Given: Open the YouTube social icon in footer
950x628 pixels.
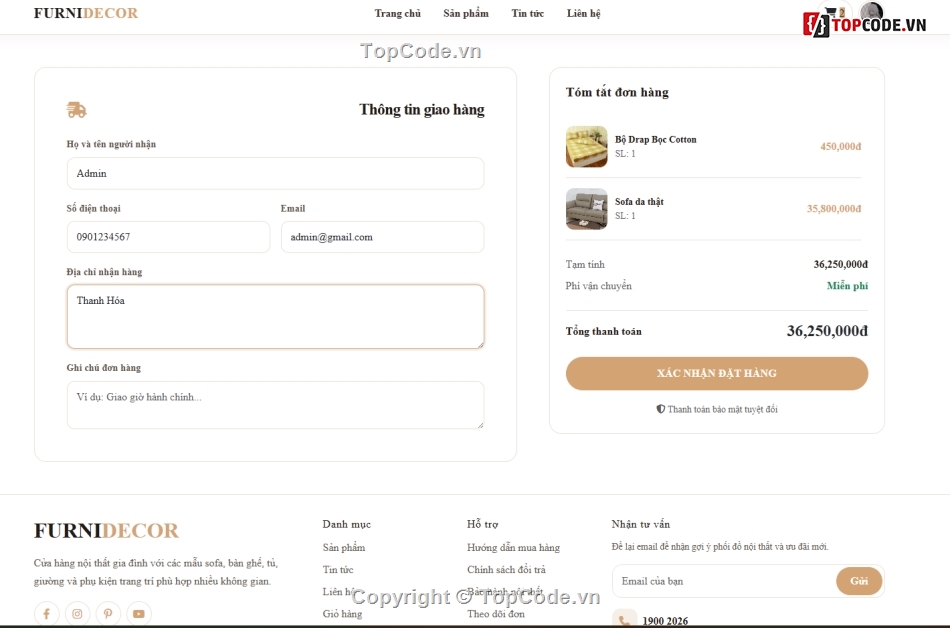Looking at the screenshot, I should coord(139,613).
